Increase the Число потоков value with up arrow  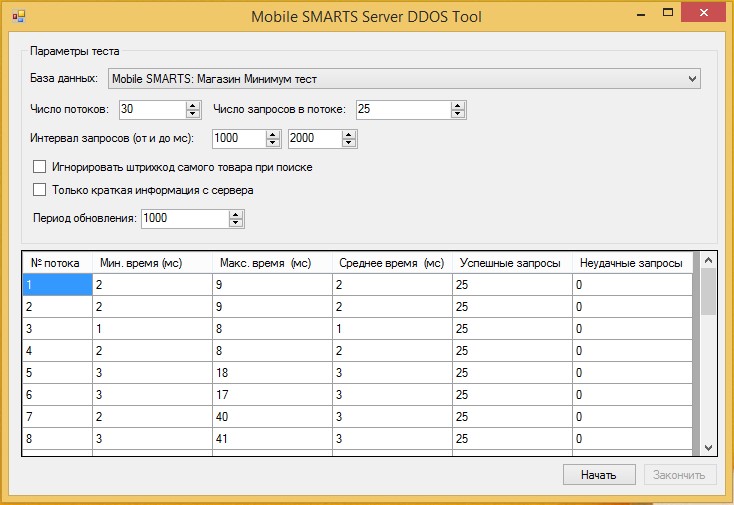(192, 106)
